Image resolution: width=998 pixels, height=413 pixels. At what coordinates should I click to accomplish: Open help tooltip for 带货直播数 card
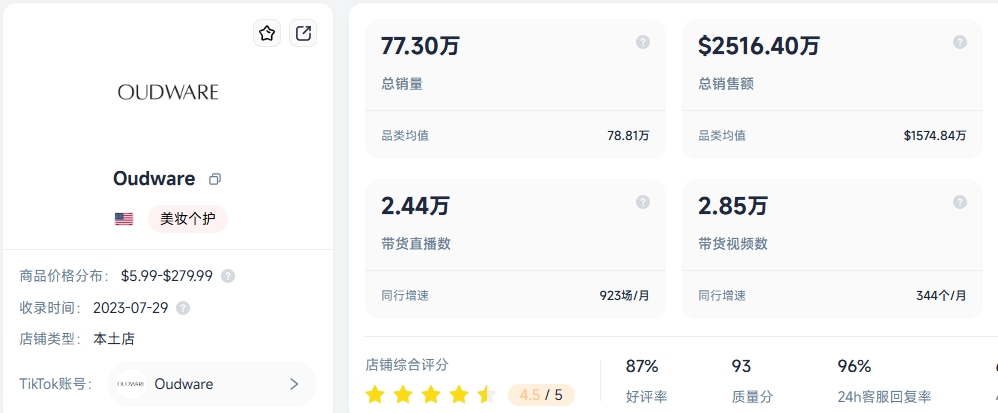tap(643, 202)
